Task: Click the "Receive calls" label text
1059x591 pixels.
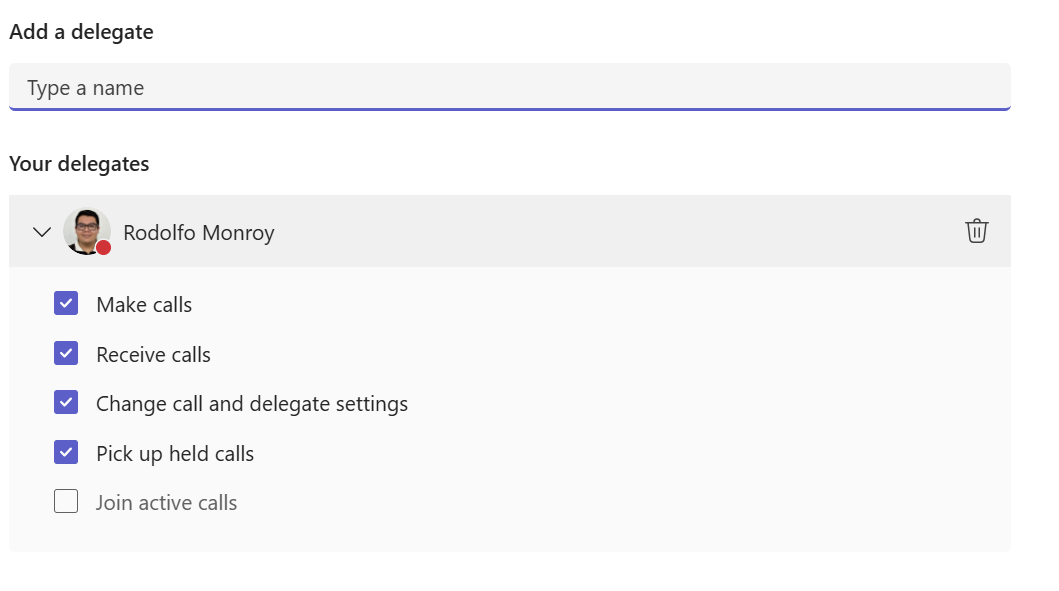Action: pyautogui.click(x=153, y=355)
